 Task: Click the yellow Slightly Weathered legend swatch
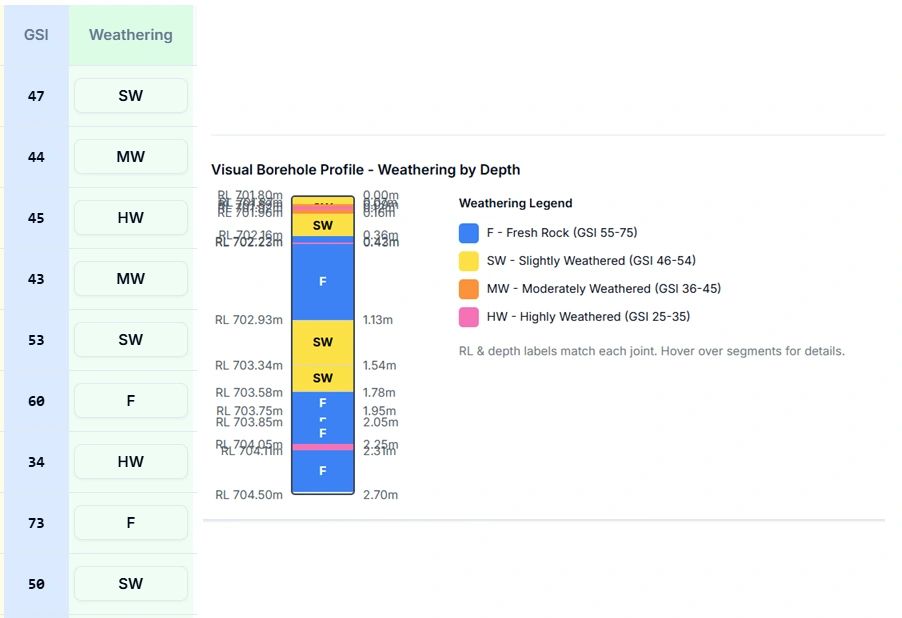[x=468, y=261]
